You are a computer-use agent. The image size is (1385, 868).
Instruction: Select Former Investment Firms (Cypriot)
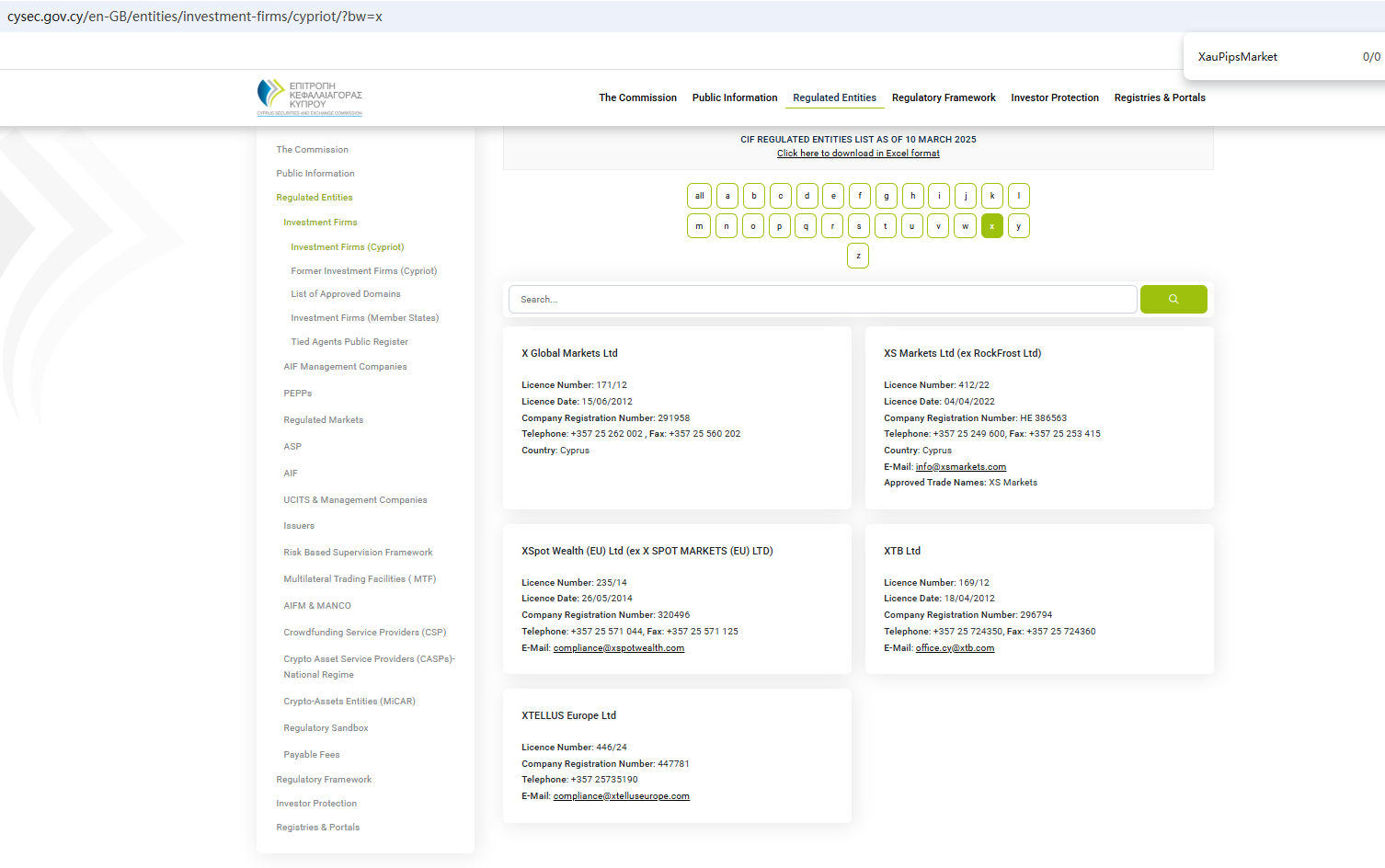364,271
